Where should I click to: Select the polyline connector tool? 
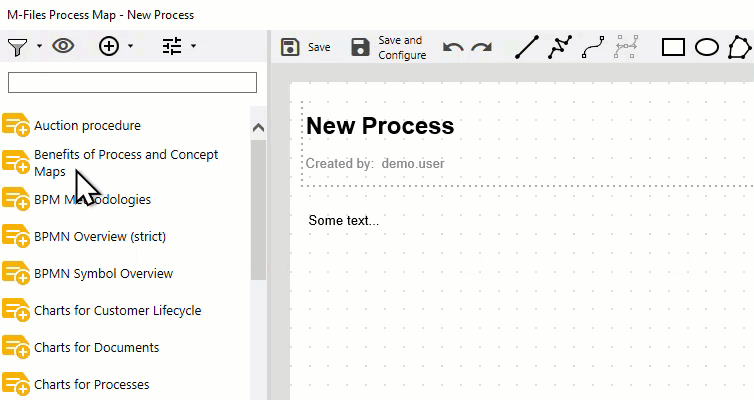pos(560,47)
